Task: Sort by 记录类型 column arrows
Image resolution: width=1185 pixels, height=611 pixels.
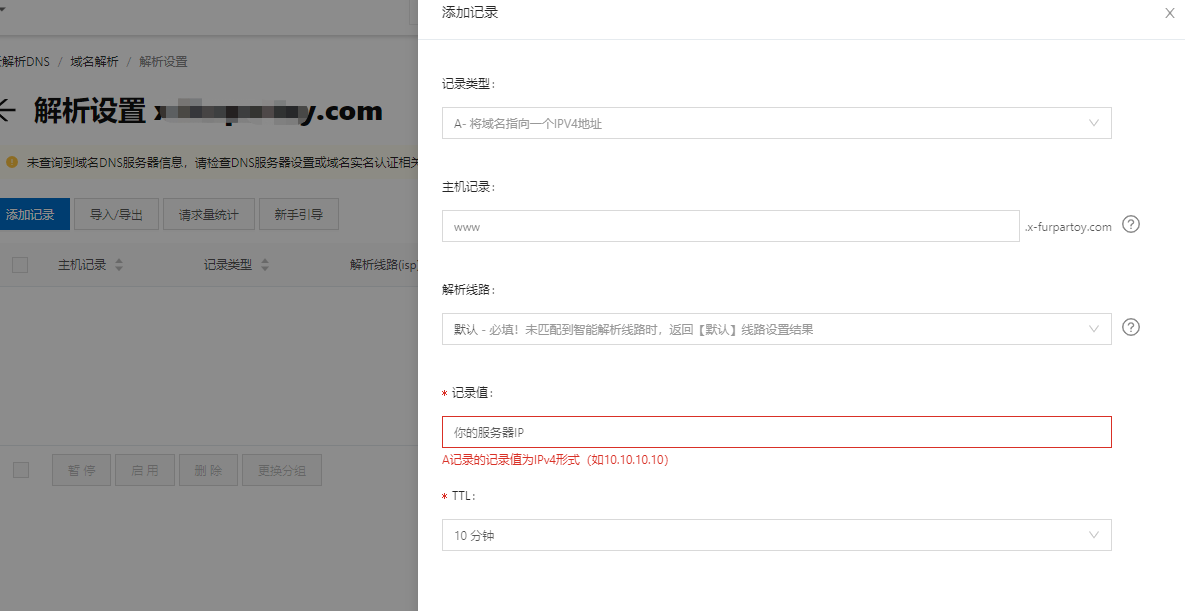Action: pos(265,265)
